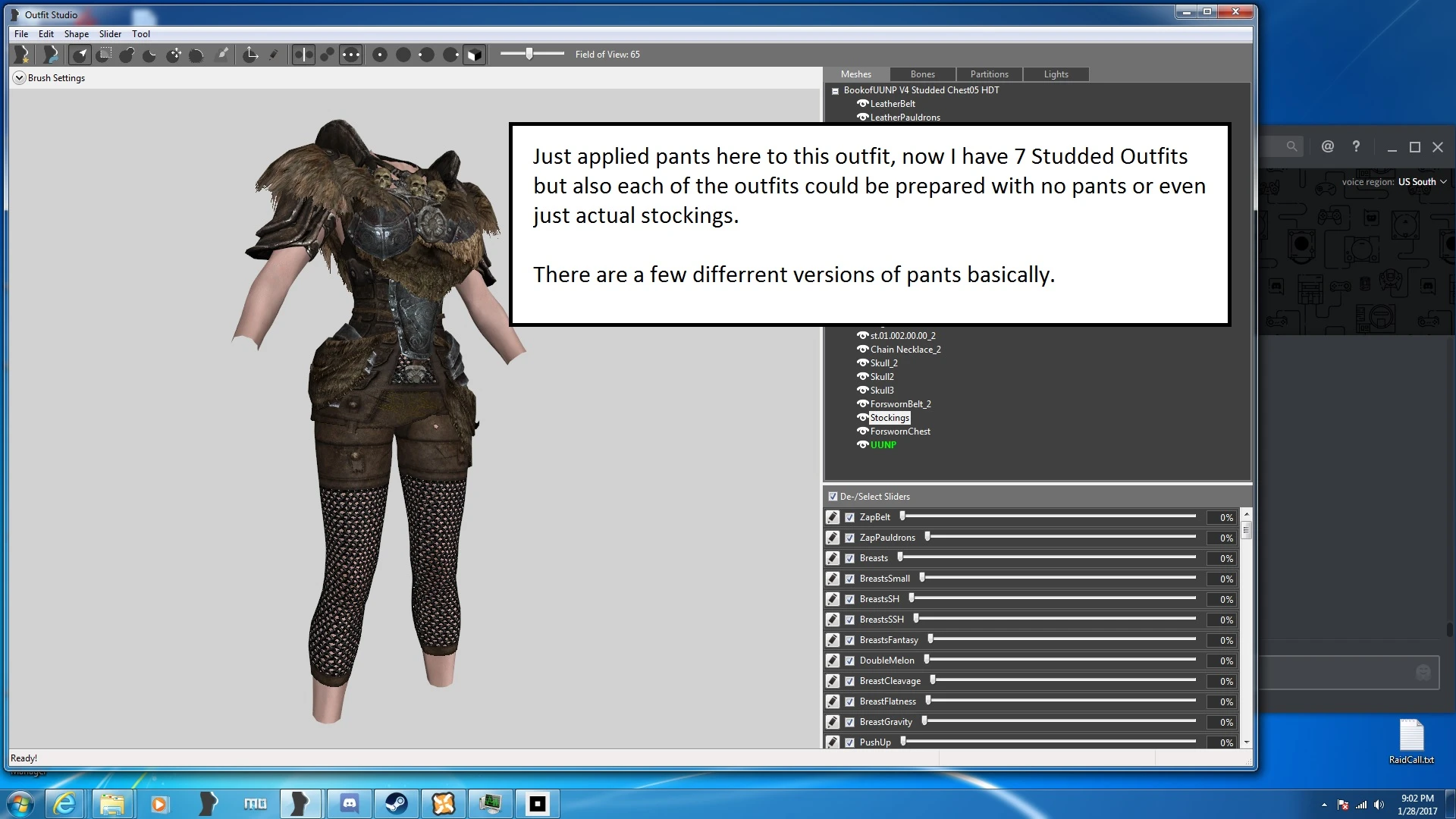Select the Move brush tool
This screenshot has width=1456, height=819.
(174, 55)
